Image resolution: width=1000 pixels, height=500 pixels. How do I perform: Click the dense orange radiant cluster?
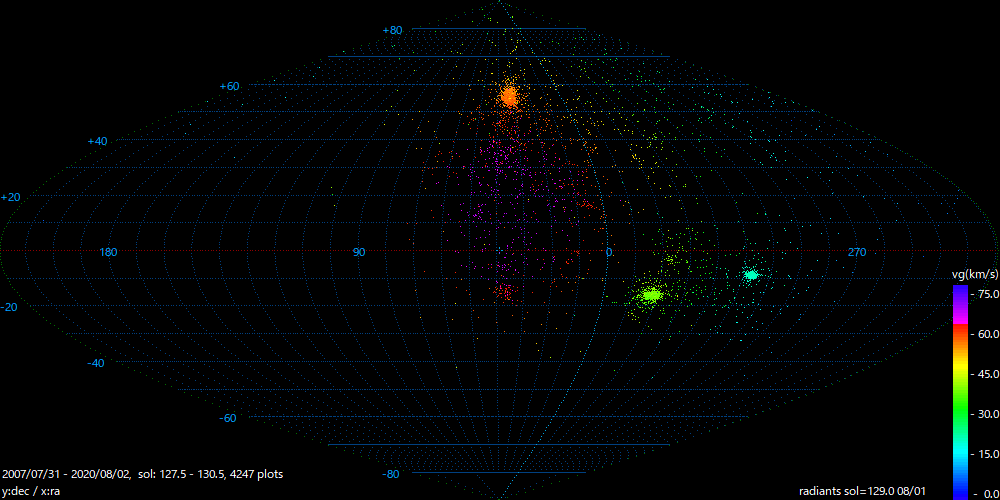click(509, 96)
